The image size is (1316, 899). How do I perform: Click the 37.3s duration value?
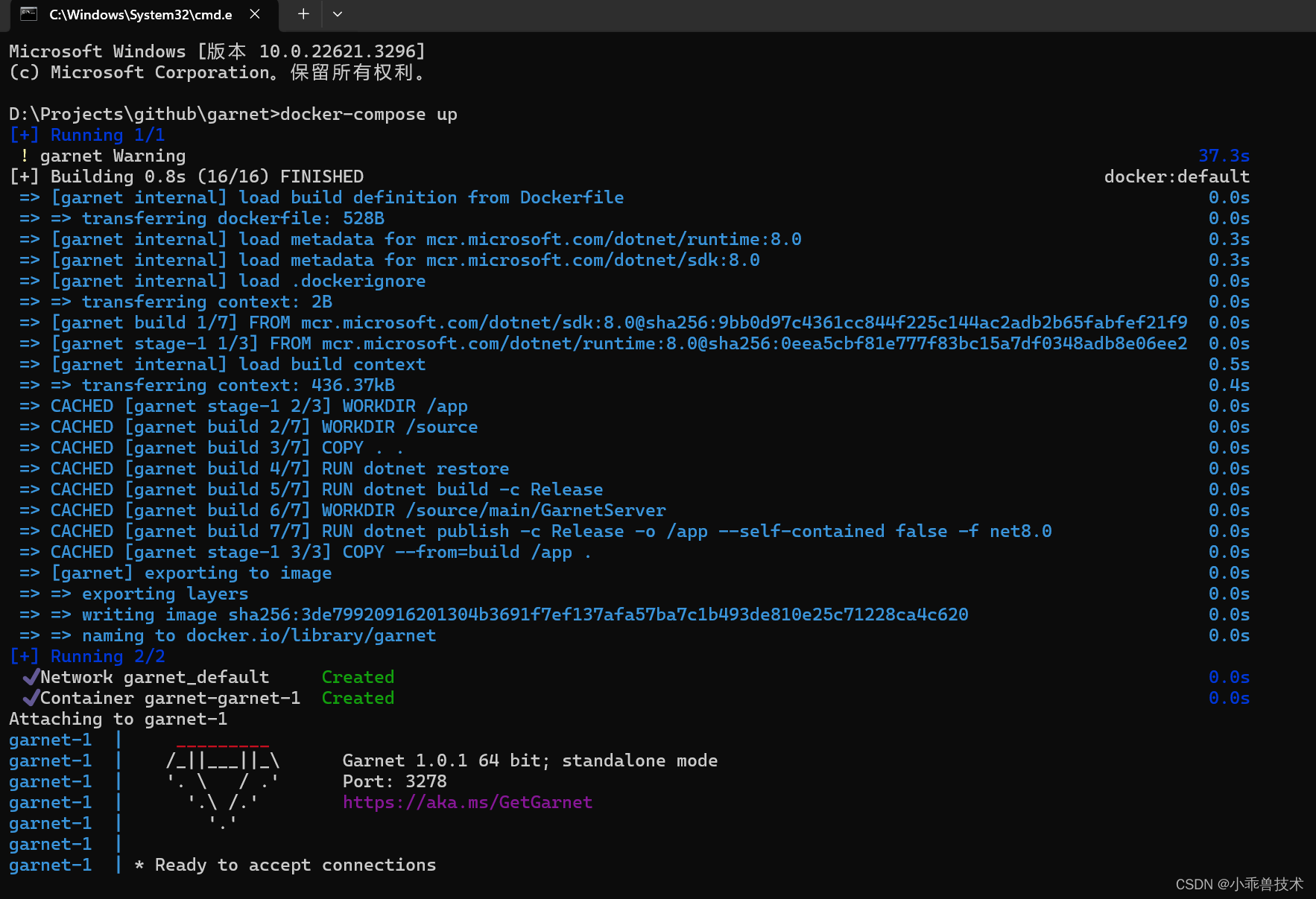1224,155
